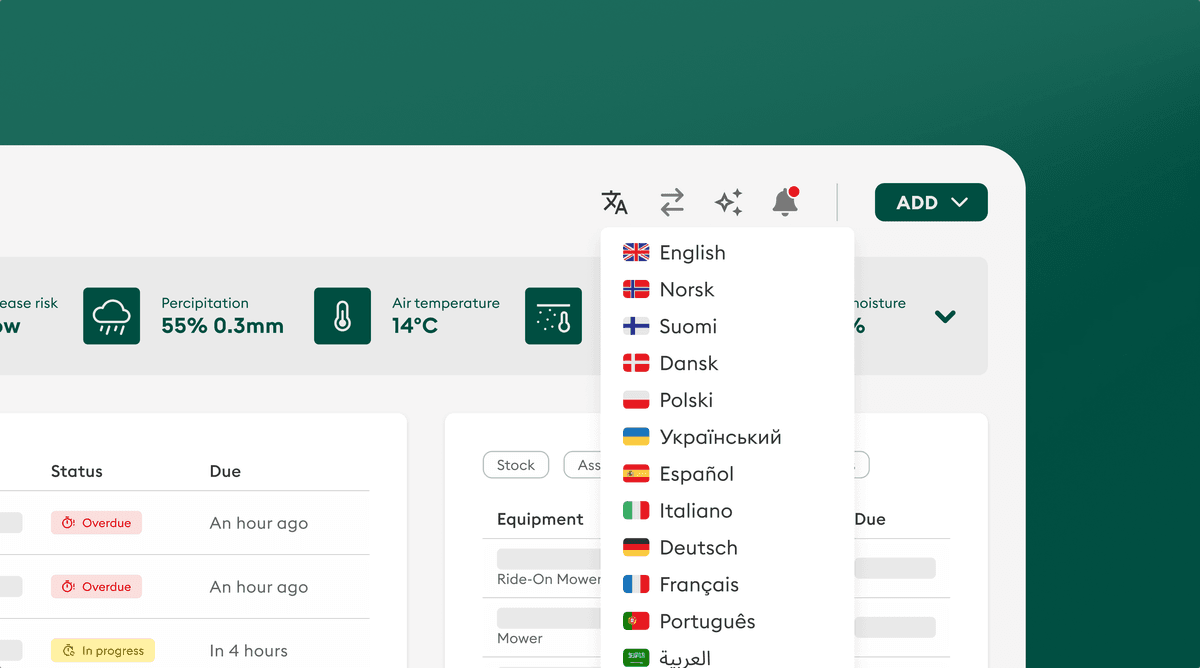Open the AI sparkles assistant icon
The width and height of the screenshot is (1200, 668).
pos(729,202)
